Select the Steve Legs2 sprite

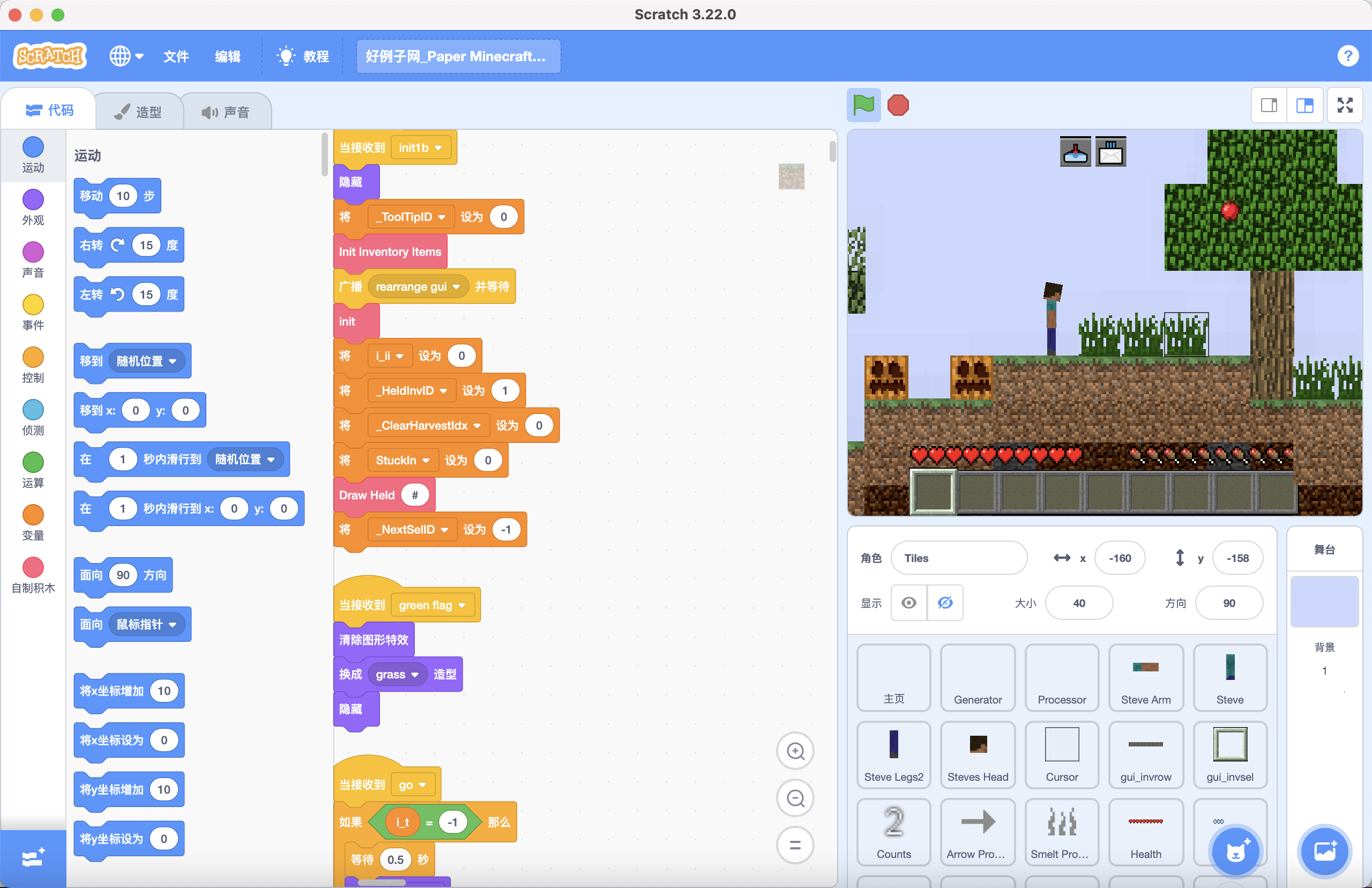tap(894, 755)
